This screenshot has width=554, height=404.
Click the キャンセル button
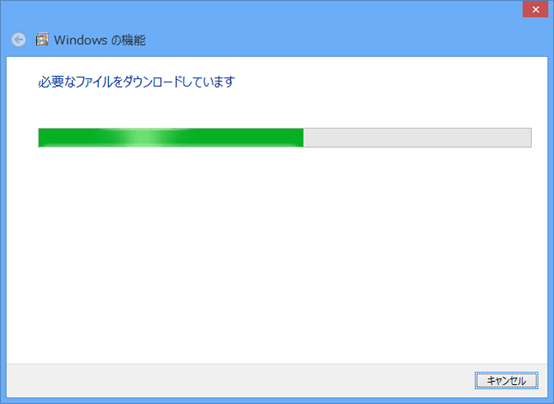506,380
